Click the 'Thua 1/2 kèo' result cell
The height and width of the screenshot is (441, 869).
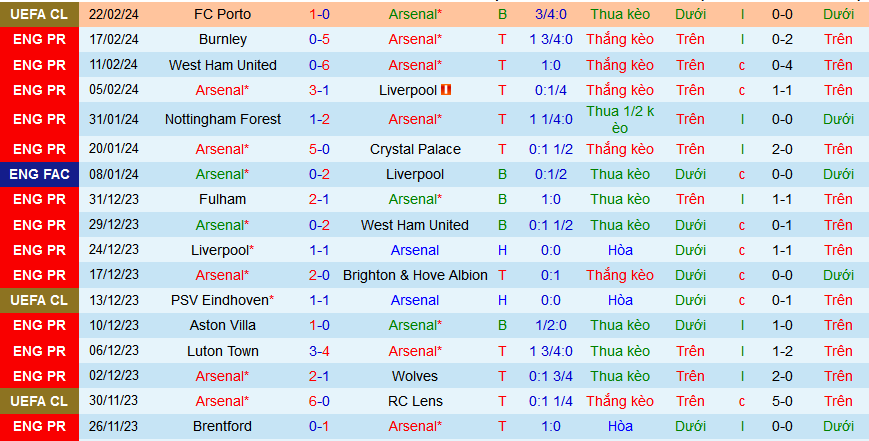click(x=620, y=119)
